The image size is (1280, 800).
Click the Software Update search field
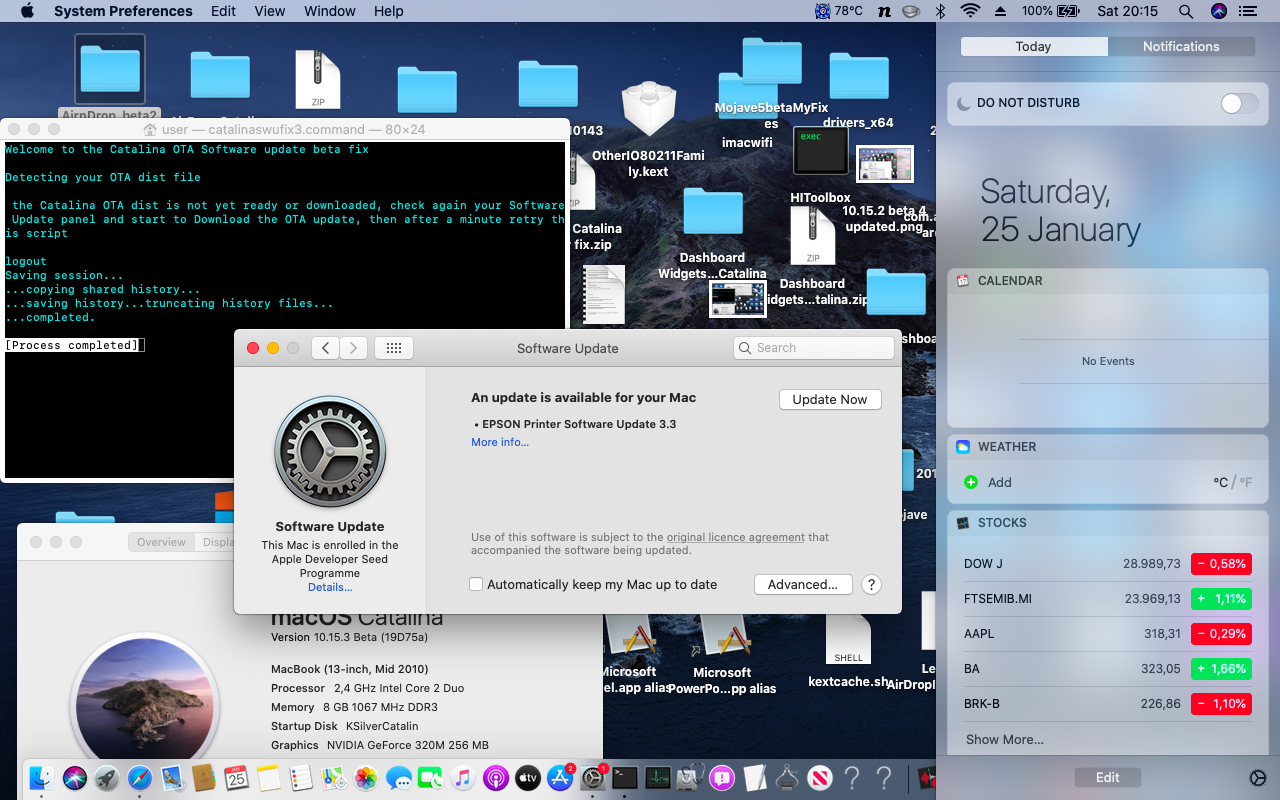(x=814, y=348)
